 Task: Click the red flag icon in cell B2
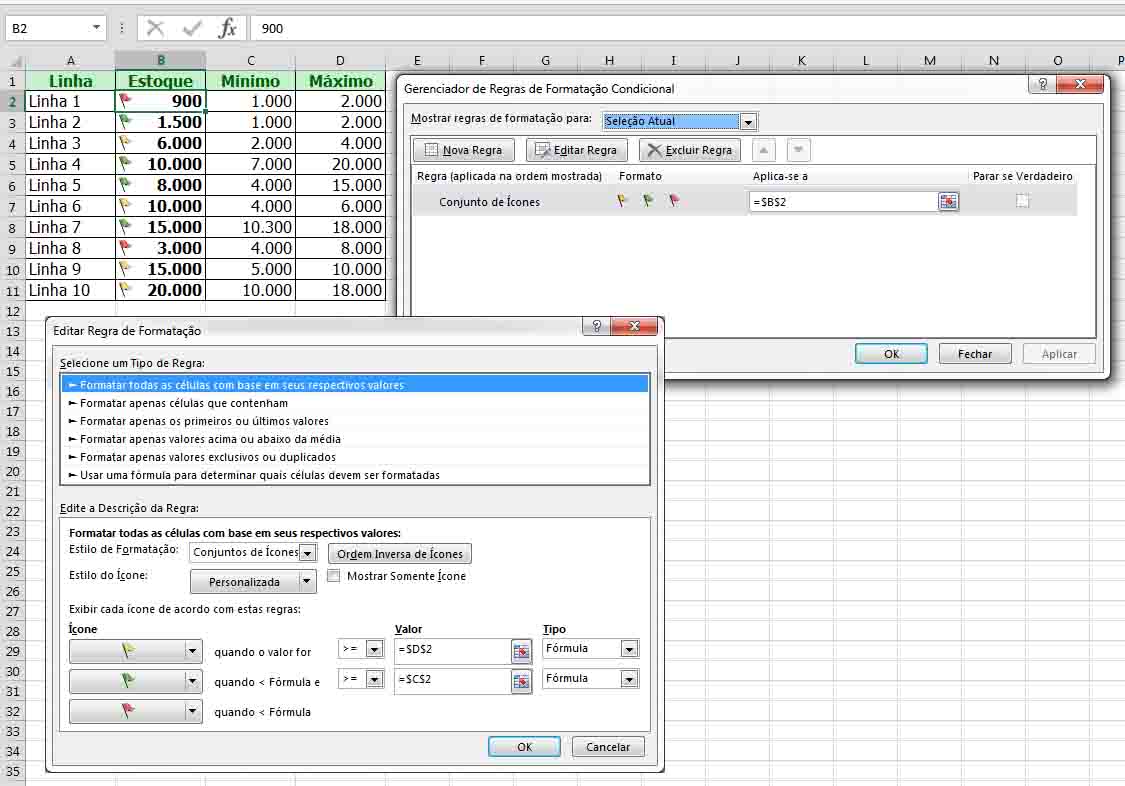pyautogui.click(x=125, y=100)
